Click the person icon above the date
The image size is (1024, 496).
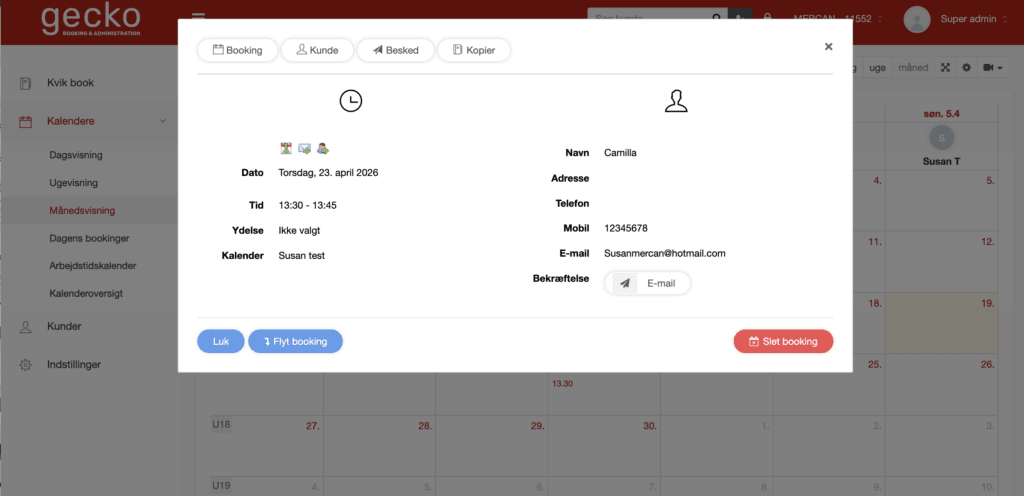322,149
